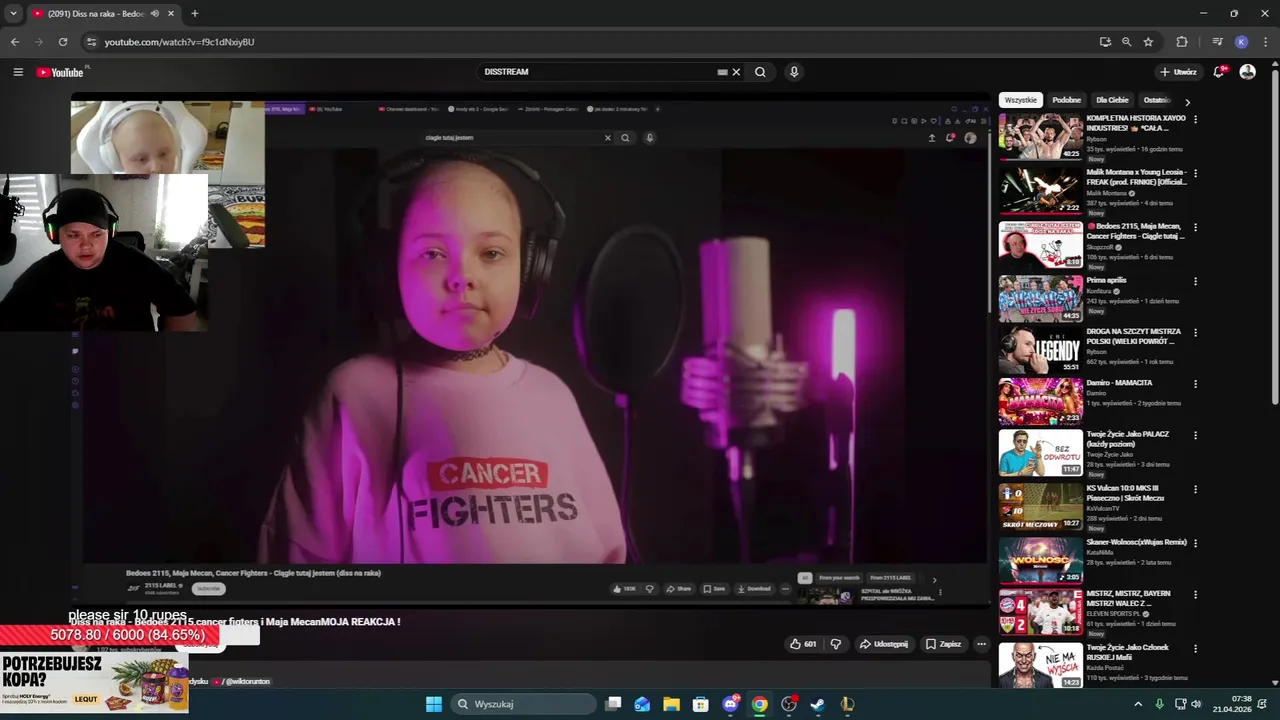The height and width of the screenshot is (720, 1280).
Task: Open LEGENDY thumbnail by Rybson
Action: pyautogui.click(x=1040, y=350)
